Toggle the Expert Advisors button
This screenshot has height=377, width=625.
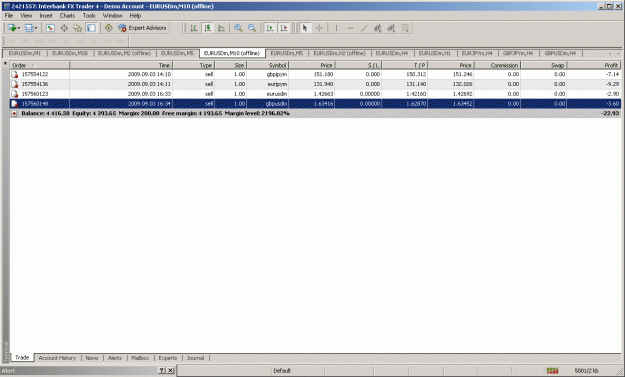pos(143,28)
